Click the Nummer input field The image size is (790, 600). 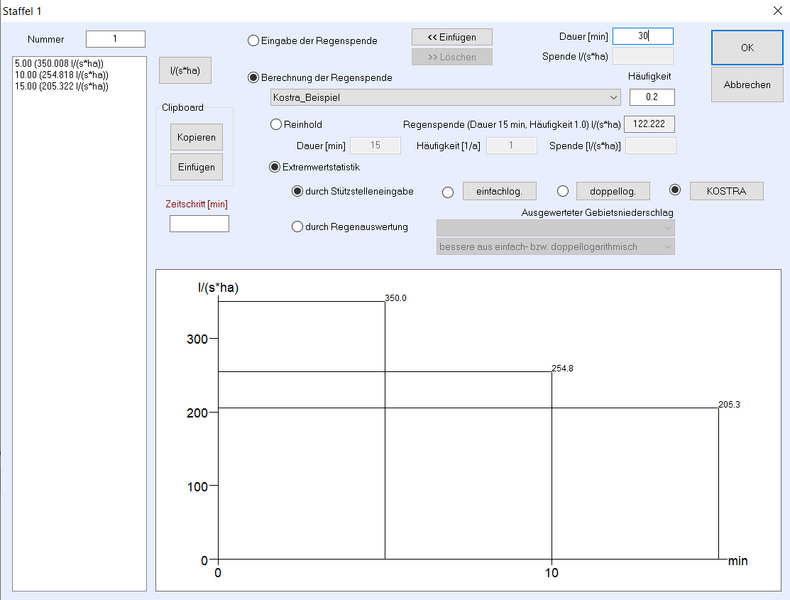tap(115, 39)
